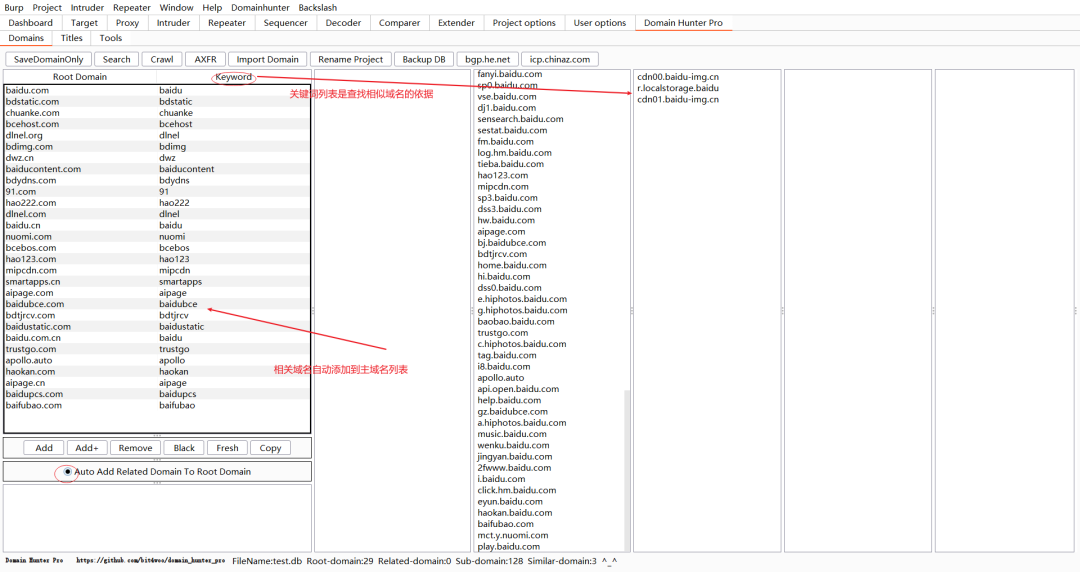
Task: Open the bgp.he.net lookup button
Action: [488, 59]
